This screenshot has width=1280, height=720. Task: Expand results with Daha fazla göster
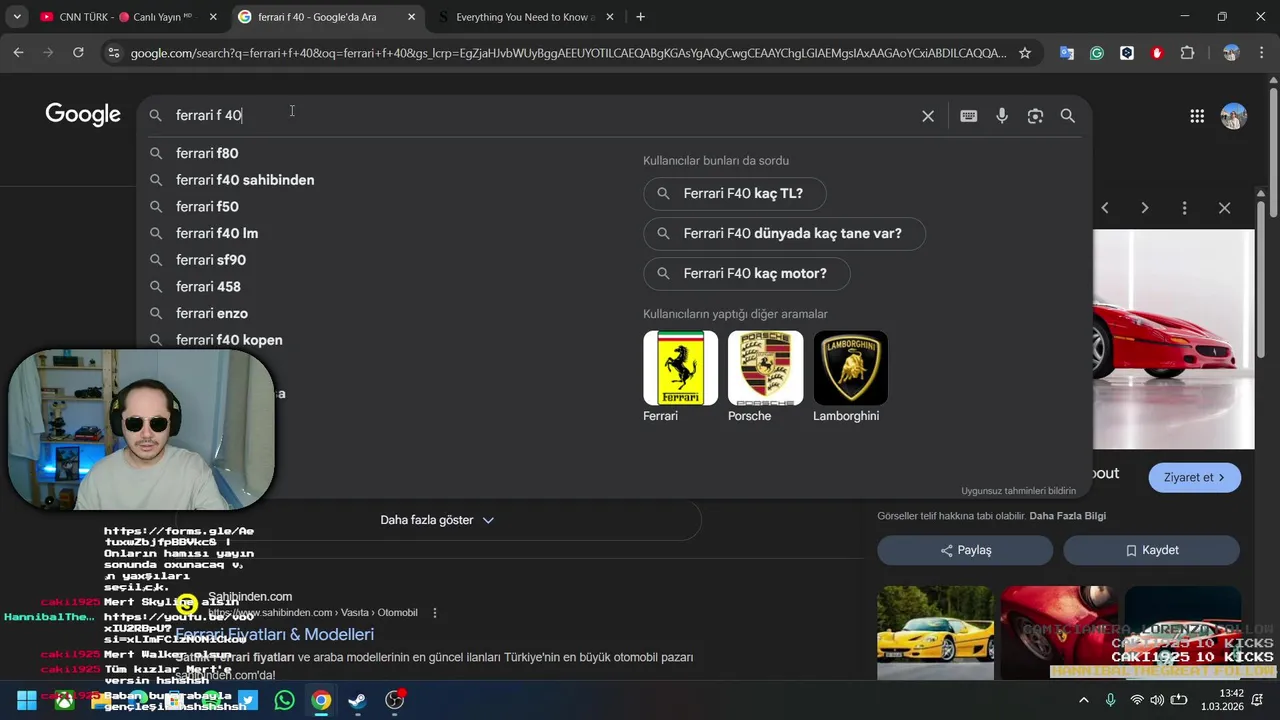437,520
